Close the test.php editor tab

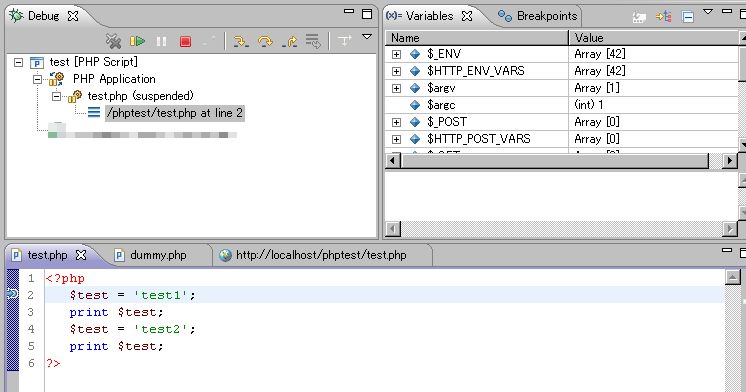[81, 255]
